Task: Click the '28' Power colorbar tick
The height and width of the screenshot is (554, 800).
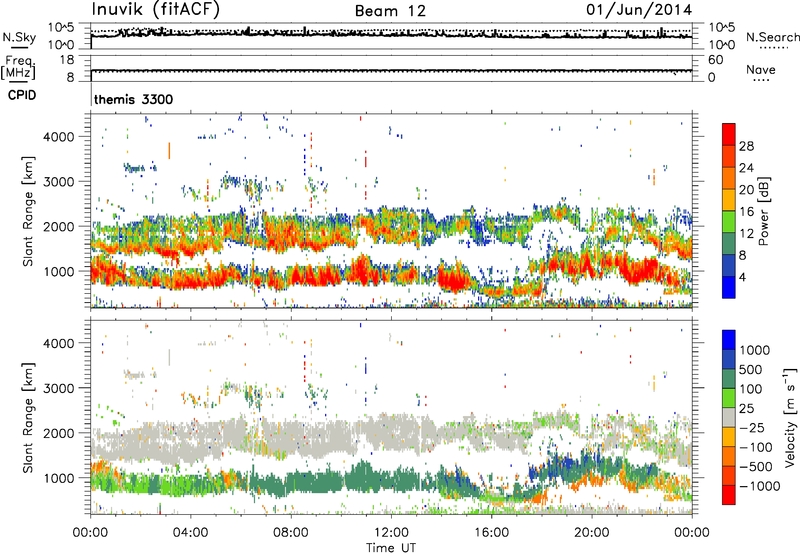Action: [746, 146]
